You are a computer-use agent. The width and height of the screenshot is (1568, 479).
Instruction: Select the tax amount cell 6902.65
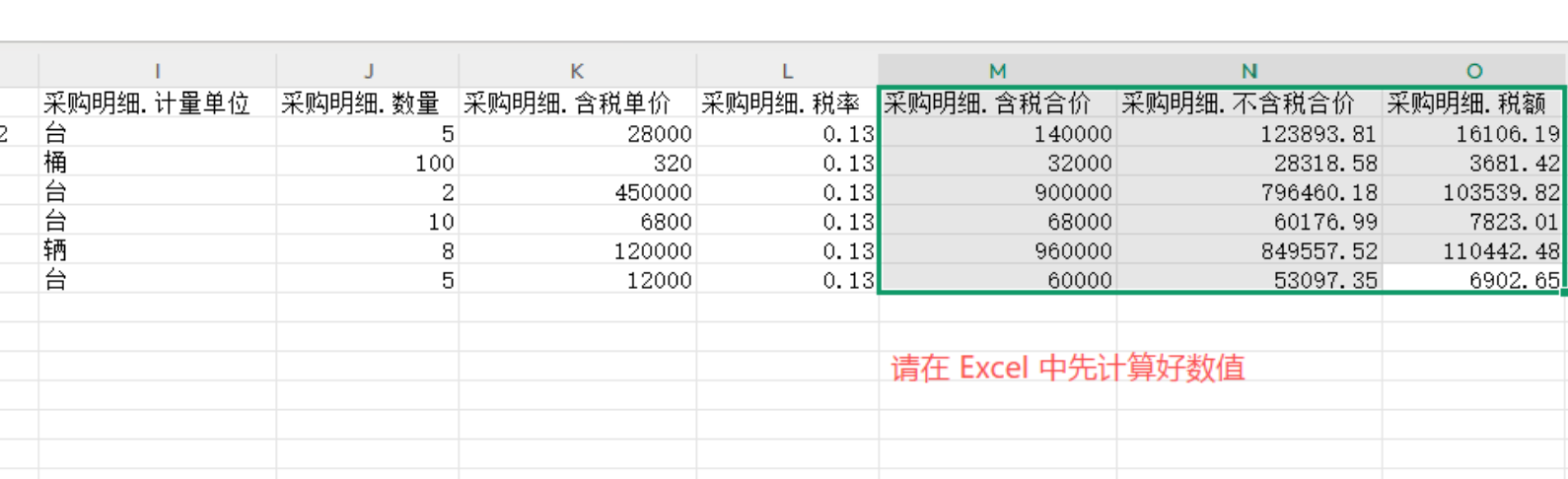(x=1473, y=280)
